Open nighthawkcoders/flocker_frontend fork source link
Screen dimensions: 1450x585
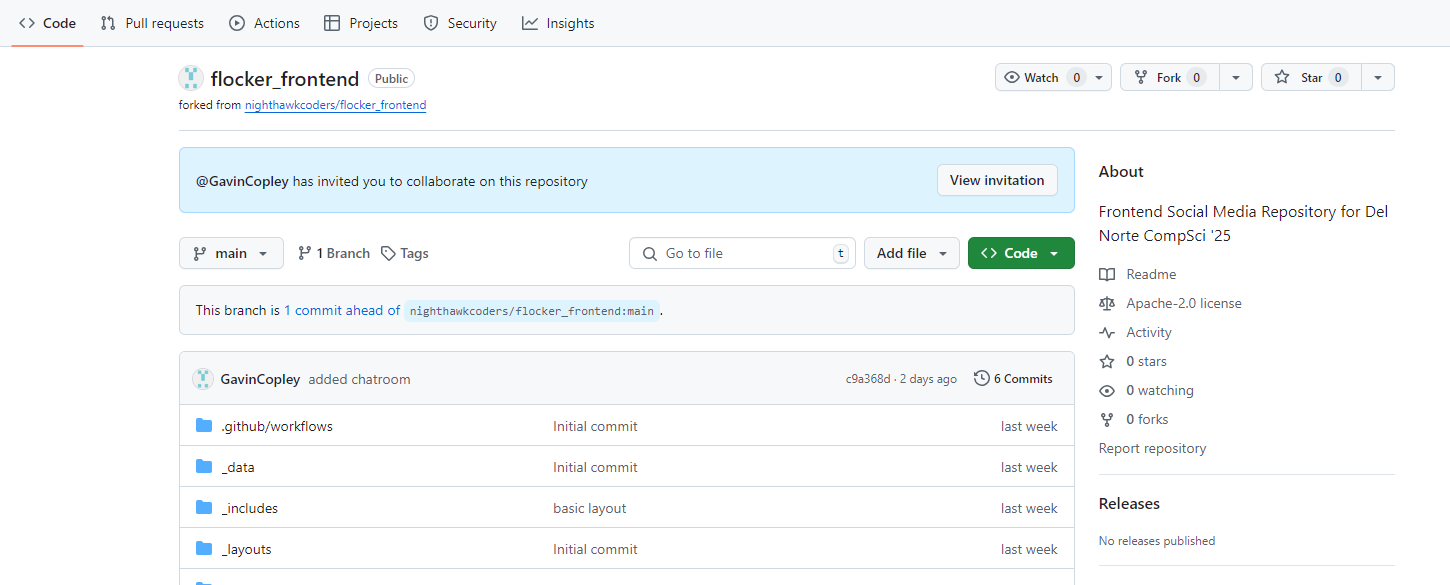[x=335, y=105]
